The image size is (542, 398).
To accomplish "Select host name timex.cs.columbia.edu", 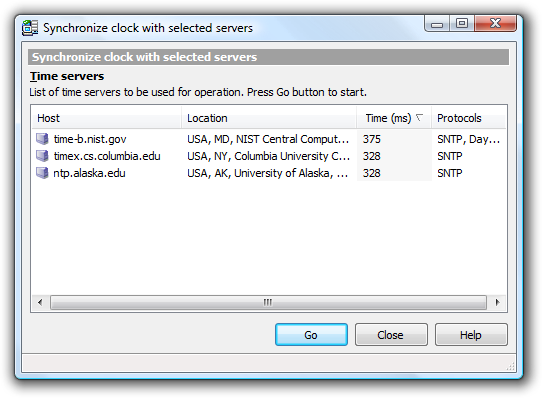I will pos(107,156).
